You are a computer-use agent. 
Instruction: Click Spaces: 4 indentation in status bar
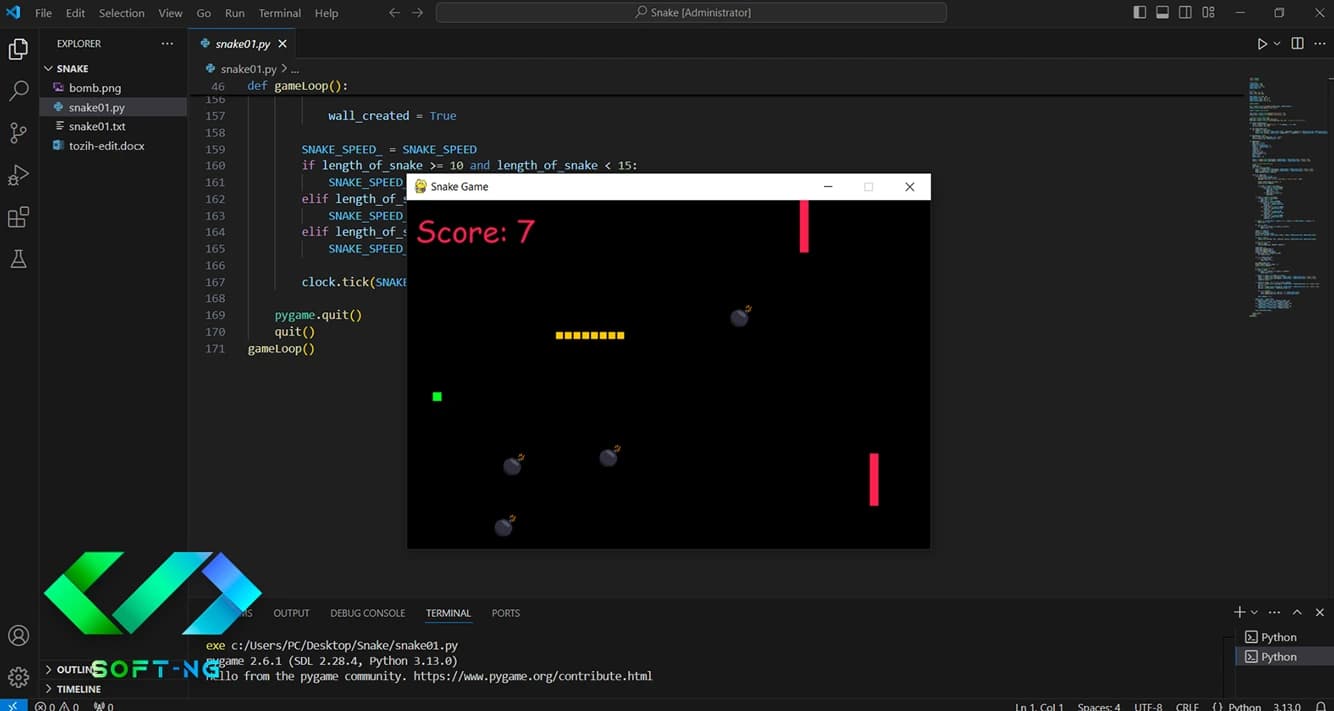1099,707
